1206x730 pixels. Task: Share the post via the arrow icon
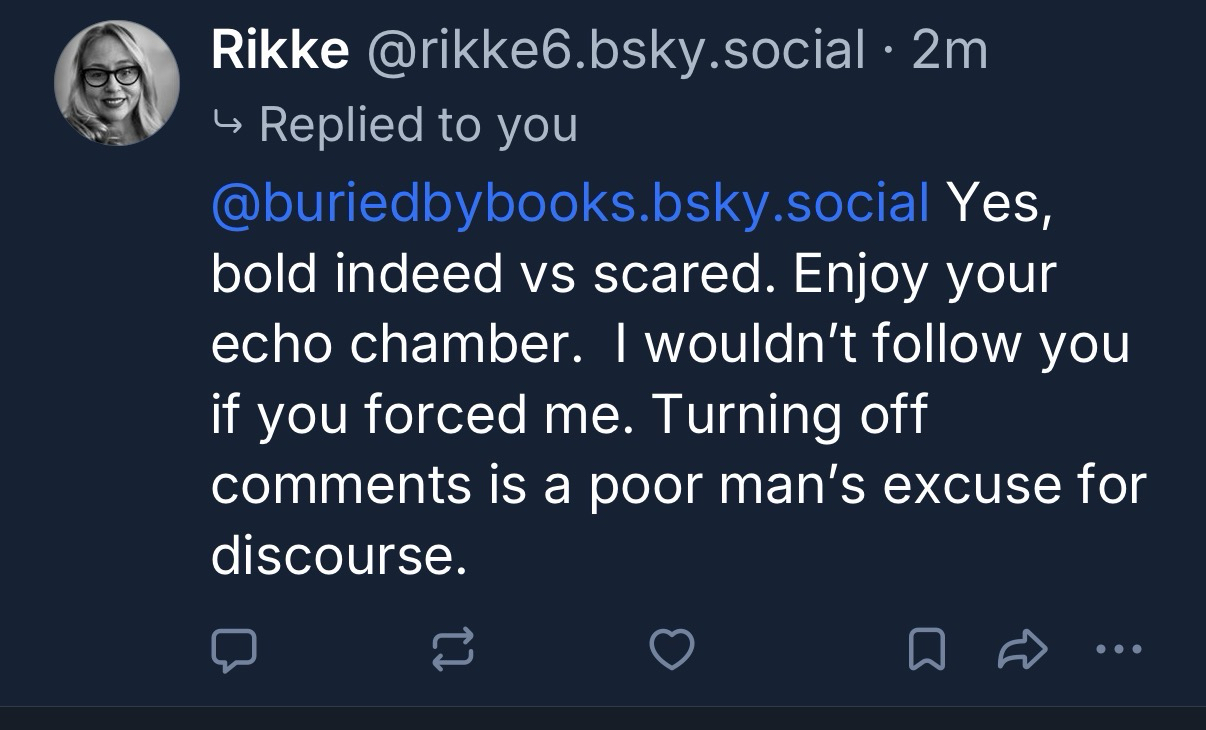click(1022, 651)
